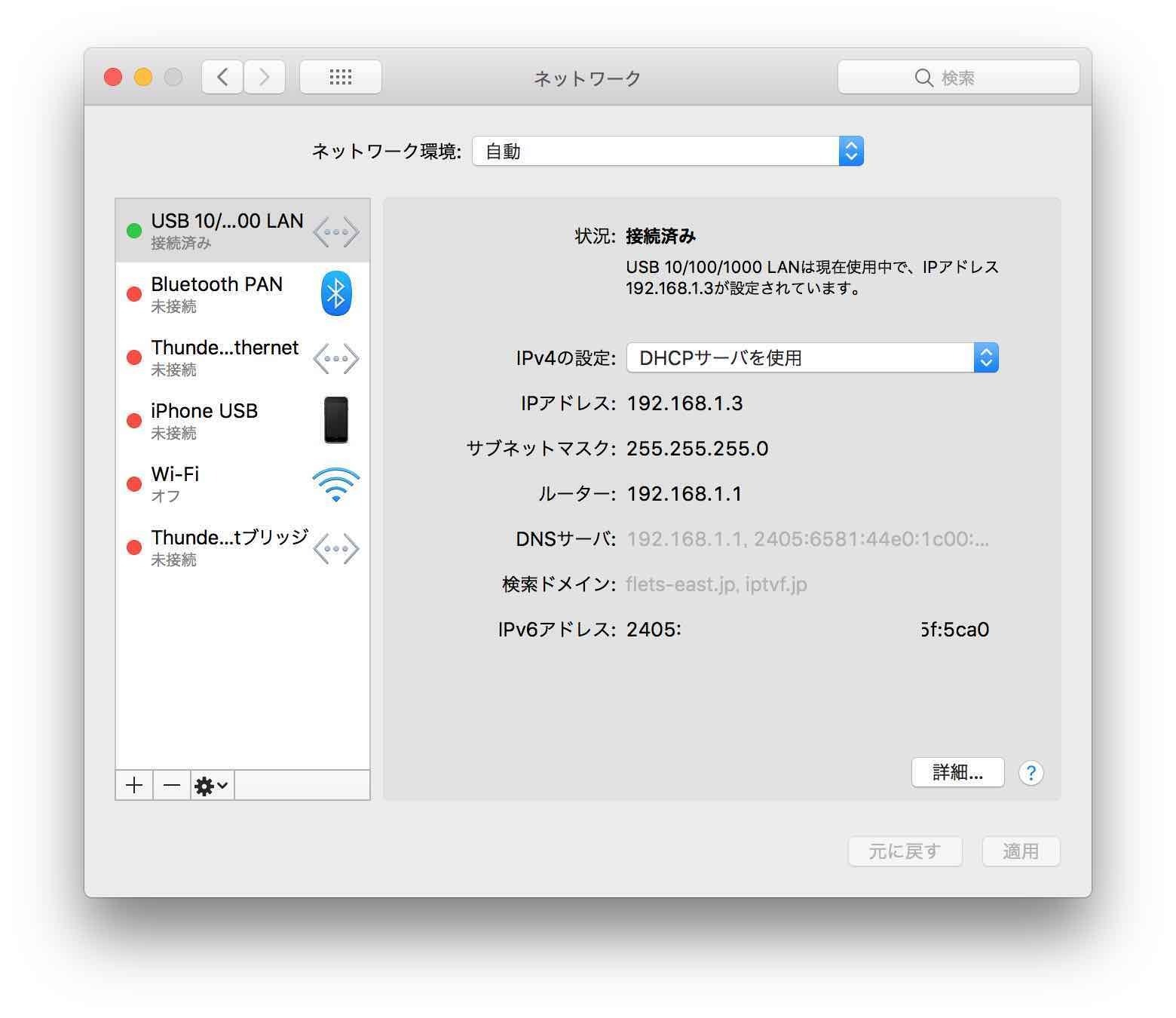Click red status dot of Wi-Fi
Image resolution: width=1176 pixels, height=1018 pixels.
(x=134, y=484)
